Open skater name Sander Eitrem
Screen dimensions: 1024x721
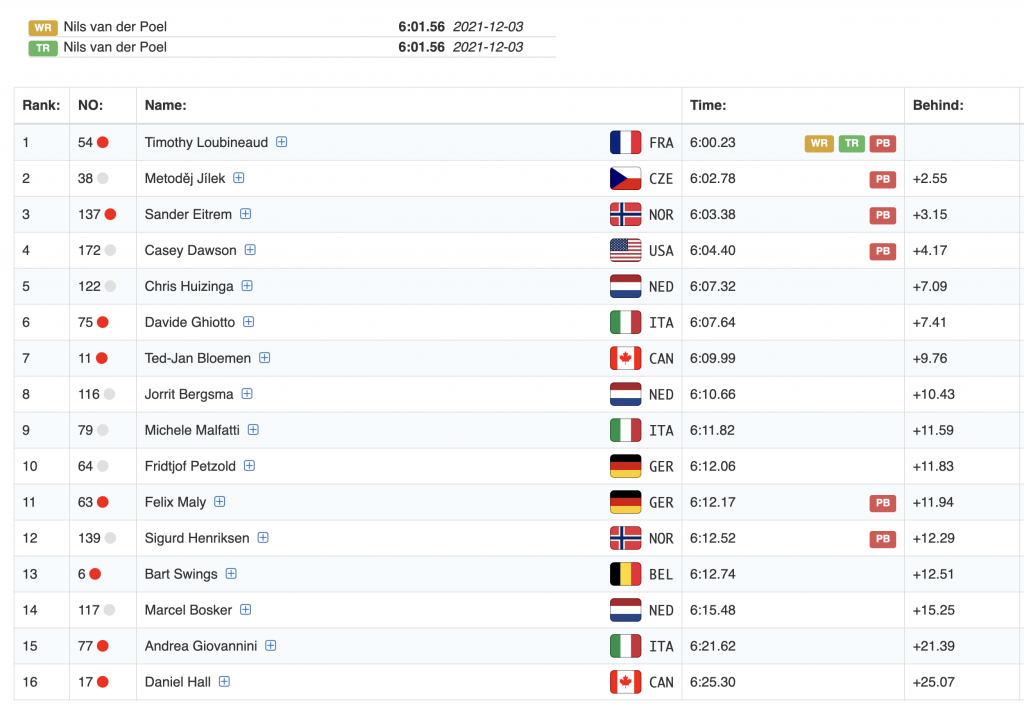188,215
